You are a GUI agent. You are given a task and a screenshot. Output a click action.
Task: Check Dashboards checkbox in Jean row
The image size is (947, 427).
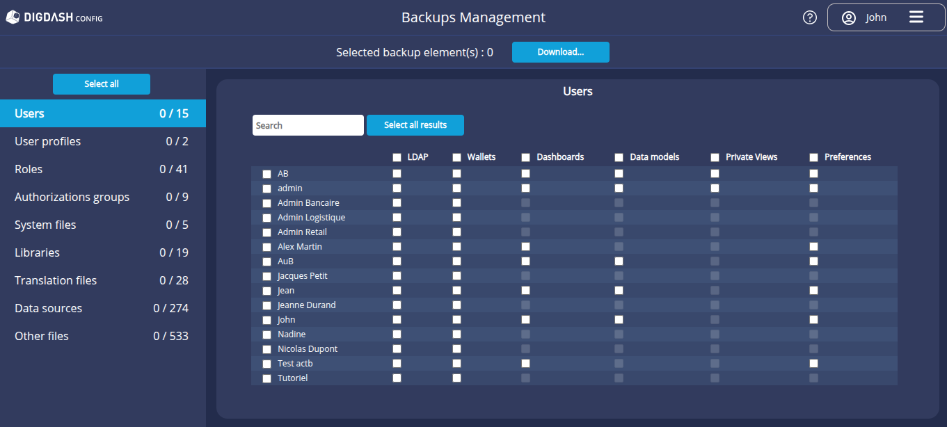[x=526, y=290]
